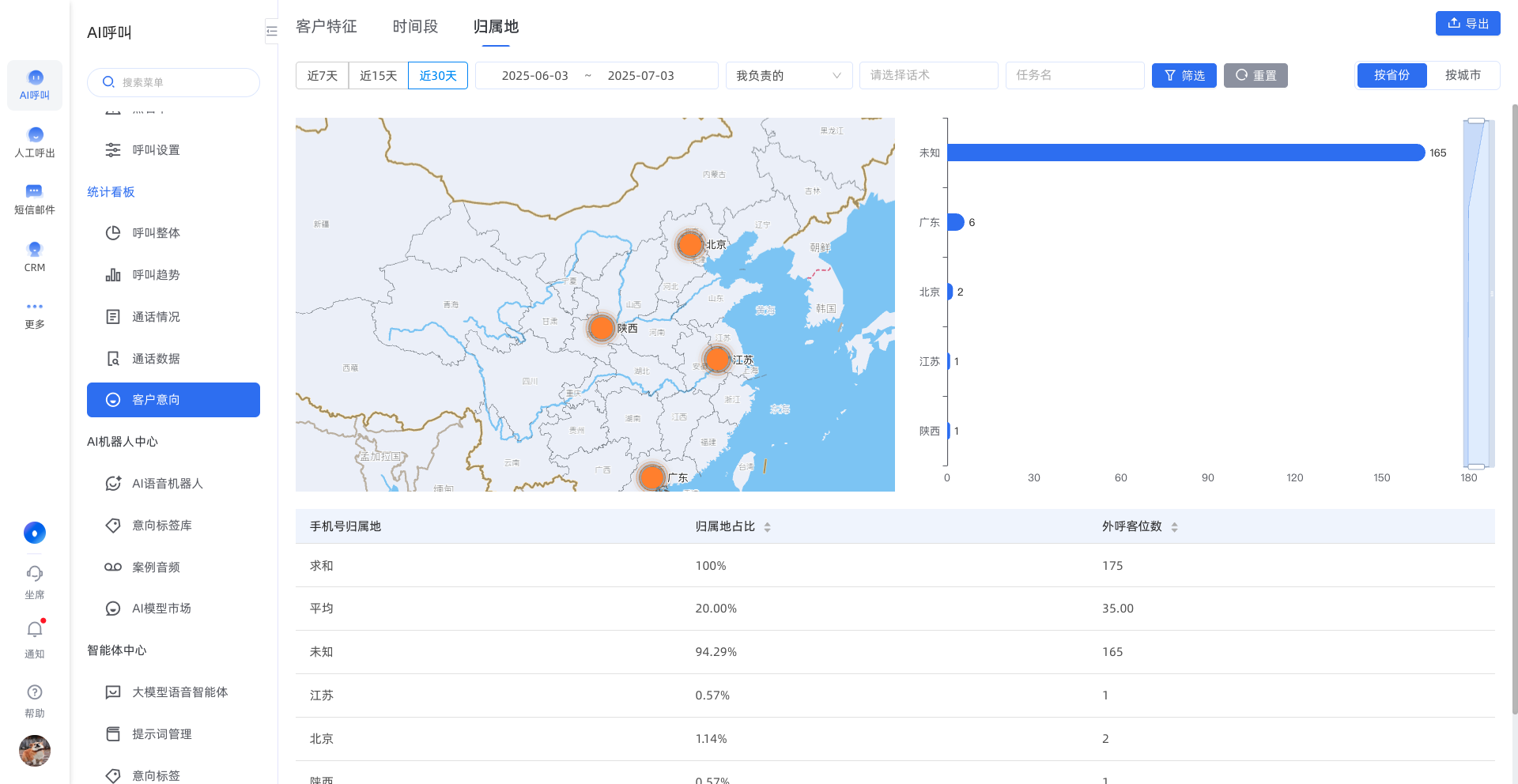The image size is (1518, 784).
Task: Switch to the 客户特征 tab
Action: click(327, 27)
